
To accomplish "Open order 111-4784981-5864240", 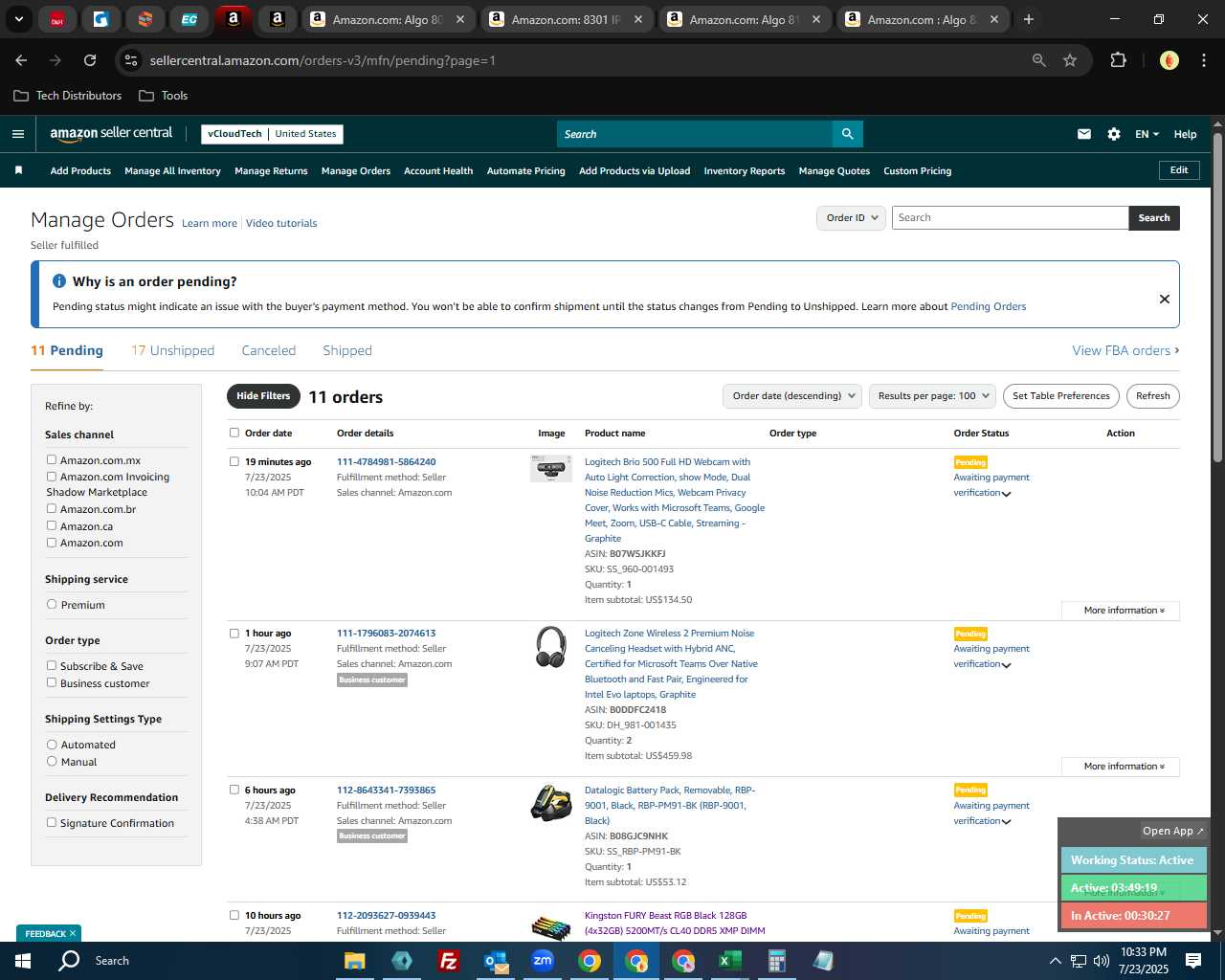I will pyautogui.click(x=386, y=461).
